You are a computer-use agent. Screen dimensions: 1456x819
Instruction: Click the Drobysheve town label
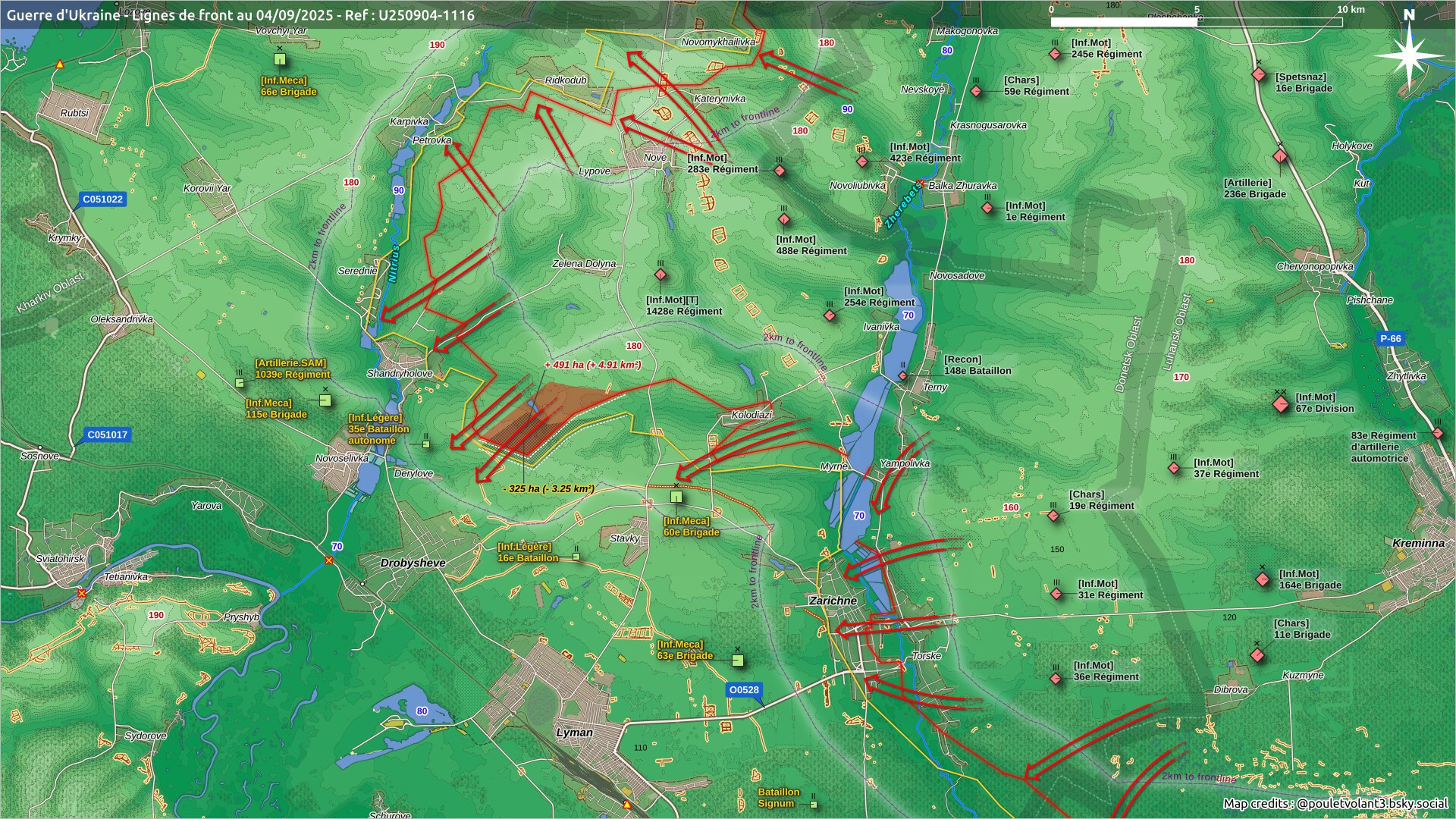pos(413,563)
